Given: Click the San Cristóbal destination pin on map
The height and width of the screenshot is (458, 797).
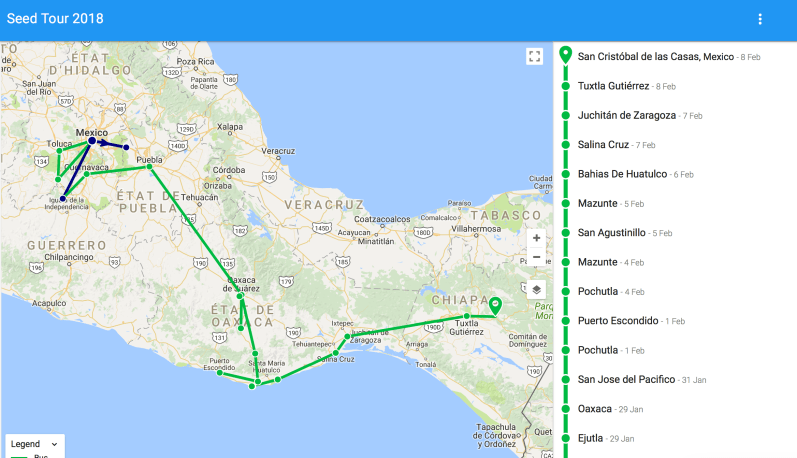Looking at the screenshot, I should 494,306.
